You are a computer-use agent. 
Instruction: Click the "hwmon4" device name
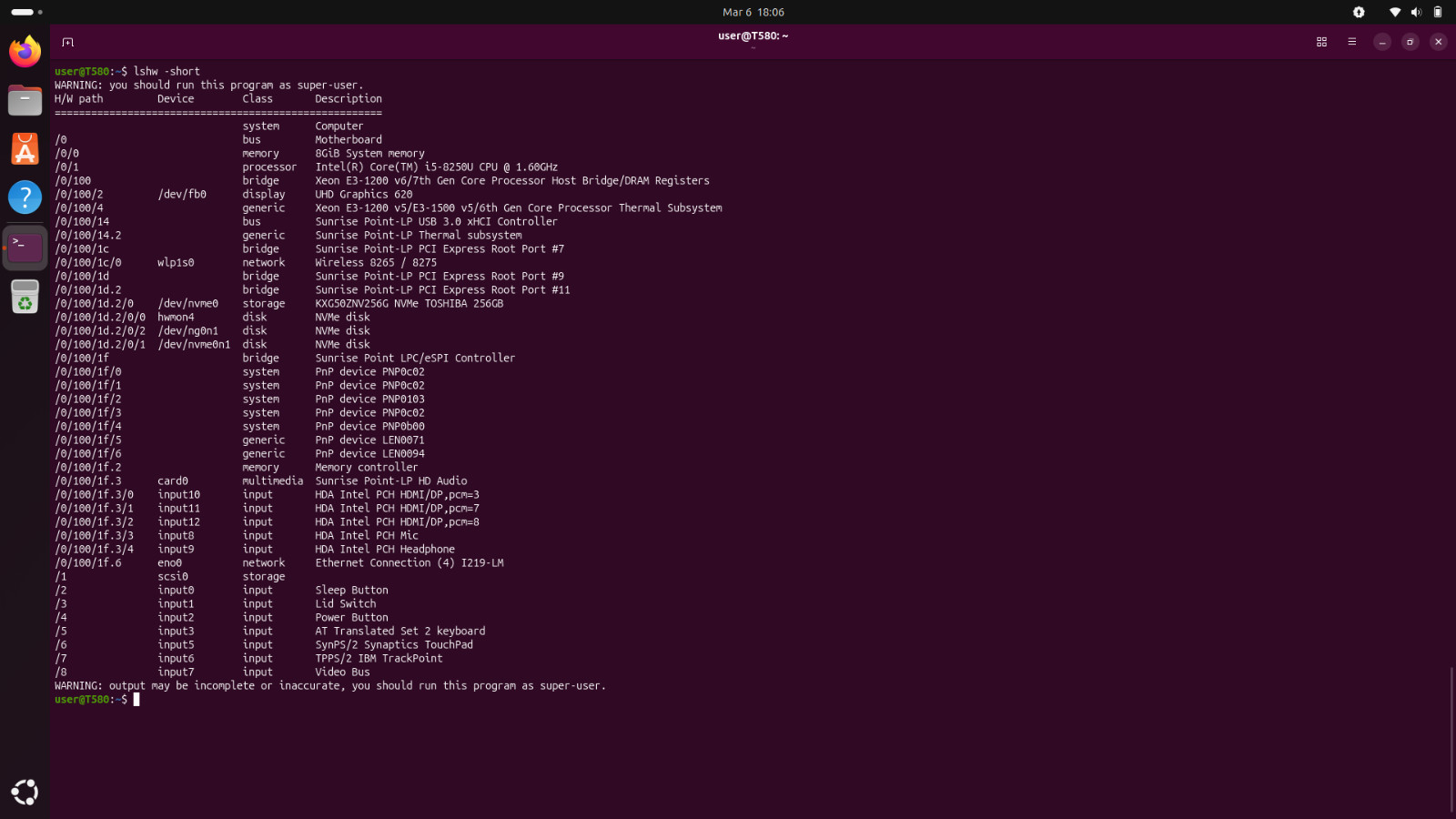coord(176,317)
